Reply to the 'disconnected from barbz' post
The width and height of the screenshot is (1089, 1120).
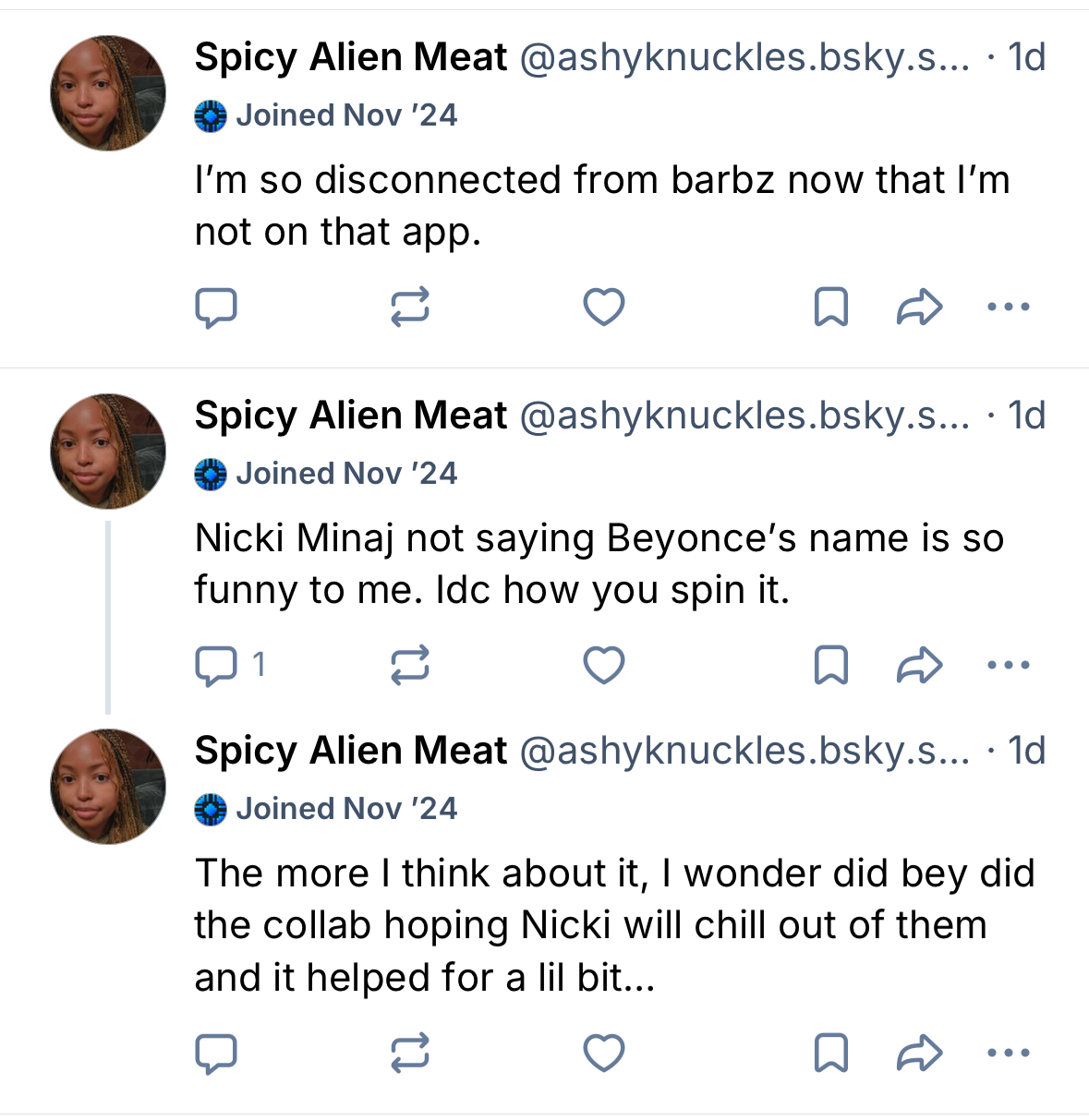(x=216, y=307)
